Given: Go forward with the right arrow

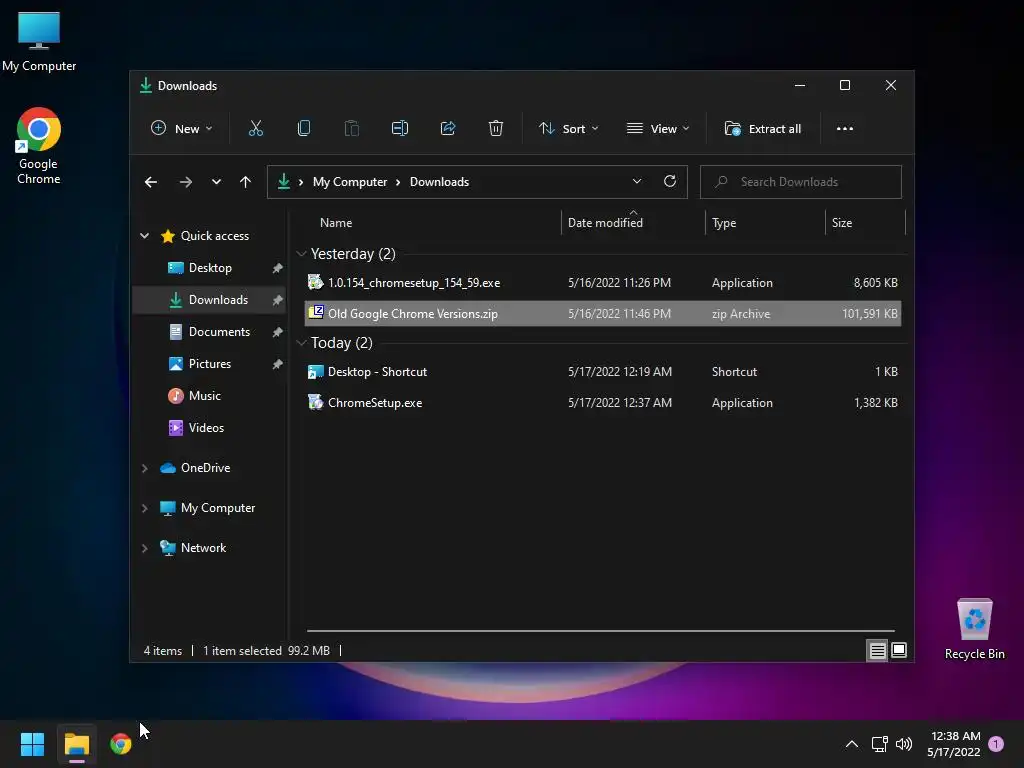Looking at the screenshot, I should coord(185,182).
